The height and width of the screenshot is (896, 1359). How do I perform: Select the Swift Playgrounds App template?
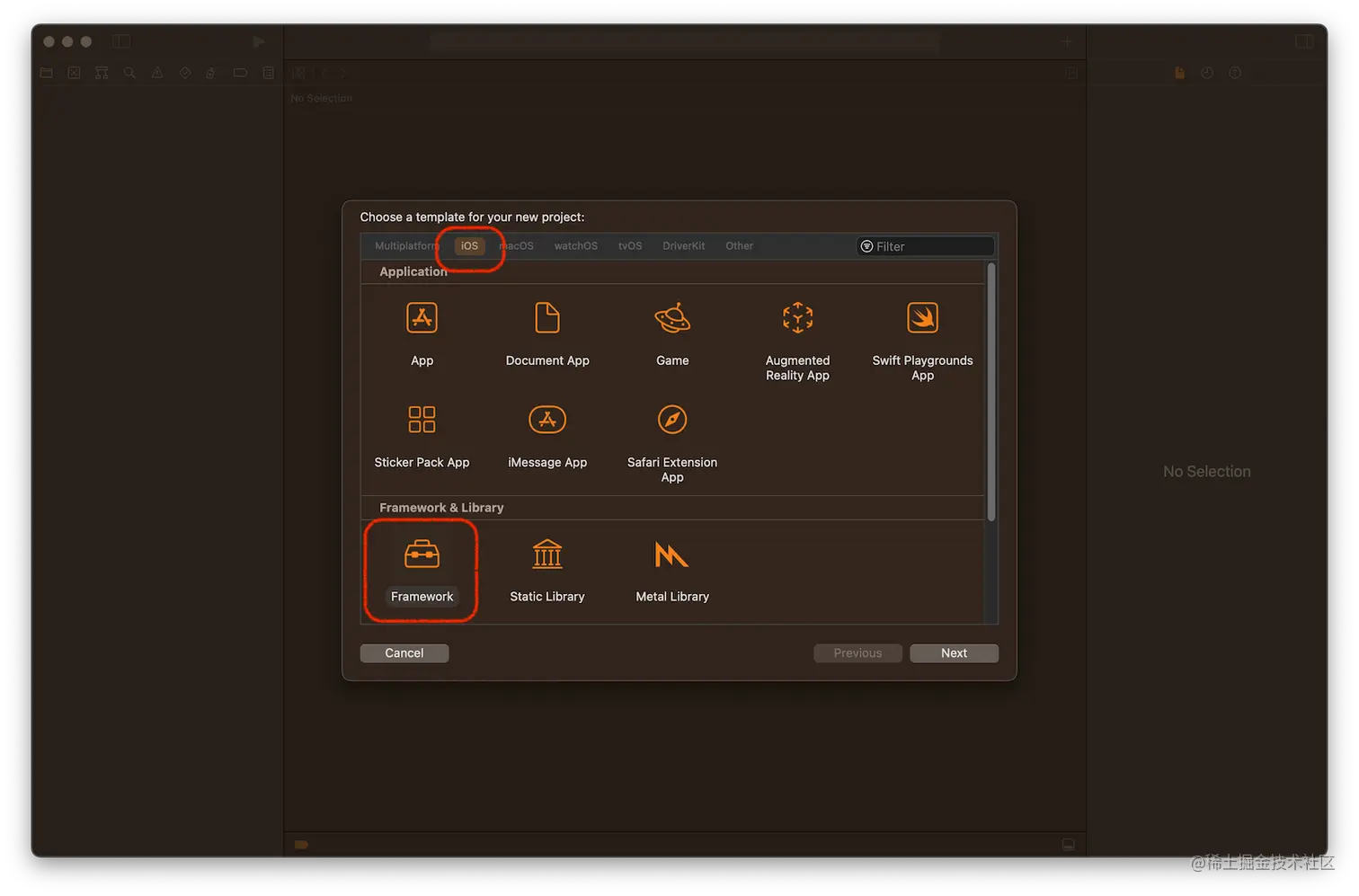coord(922,342)
